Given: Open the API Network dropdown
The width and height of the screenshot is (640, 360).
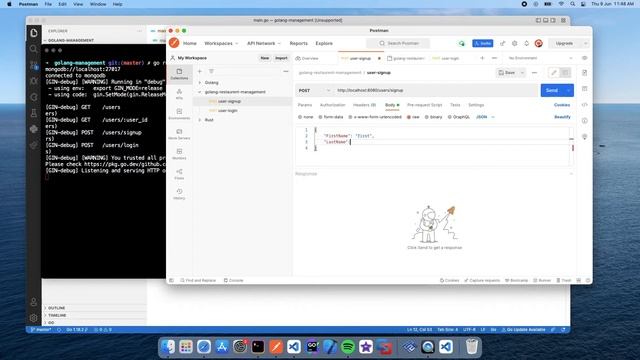Looking at the screenshot, I should [264, 43].
